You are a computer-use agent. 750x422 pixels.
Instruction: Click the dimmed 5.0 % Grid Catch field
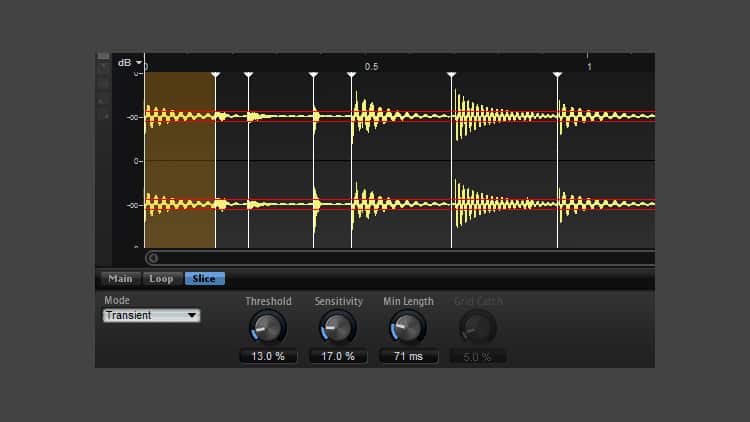pyautogui.click(x=478, y=357)
